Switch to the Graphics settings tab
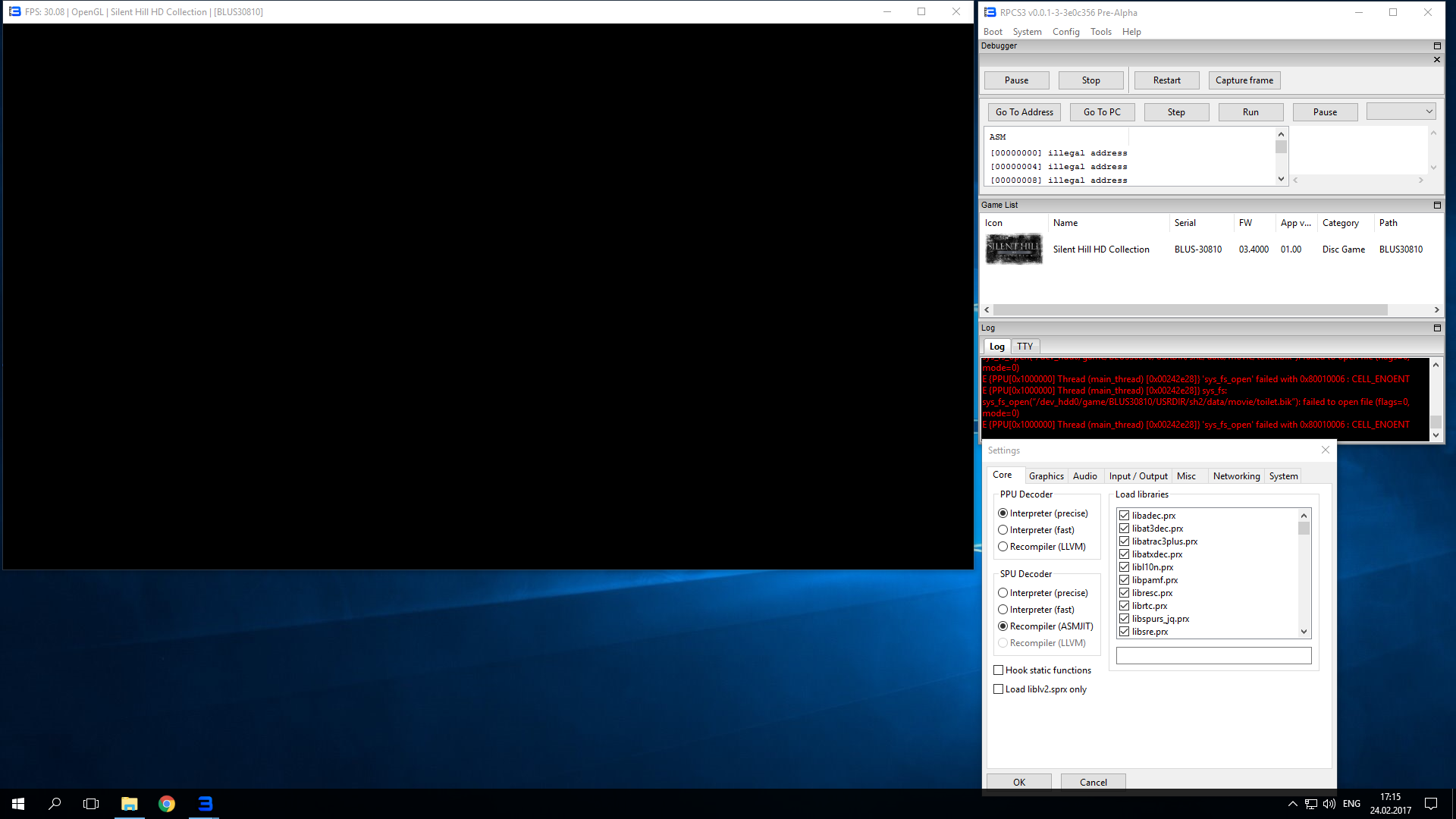Image resolution: width=1456 pixels, height=819 pixels. [1046, 476]
